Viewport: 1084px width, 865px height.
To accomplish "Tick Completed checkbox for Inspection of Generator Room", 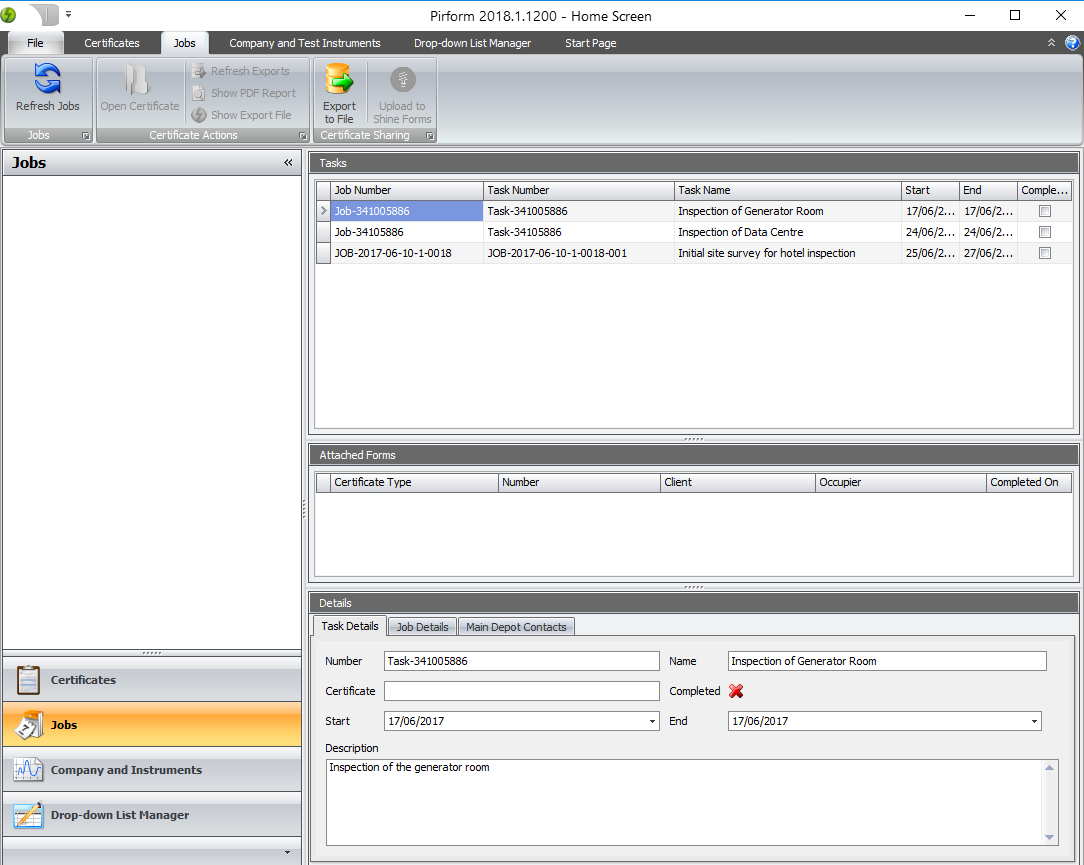I will 1045,211.
